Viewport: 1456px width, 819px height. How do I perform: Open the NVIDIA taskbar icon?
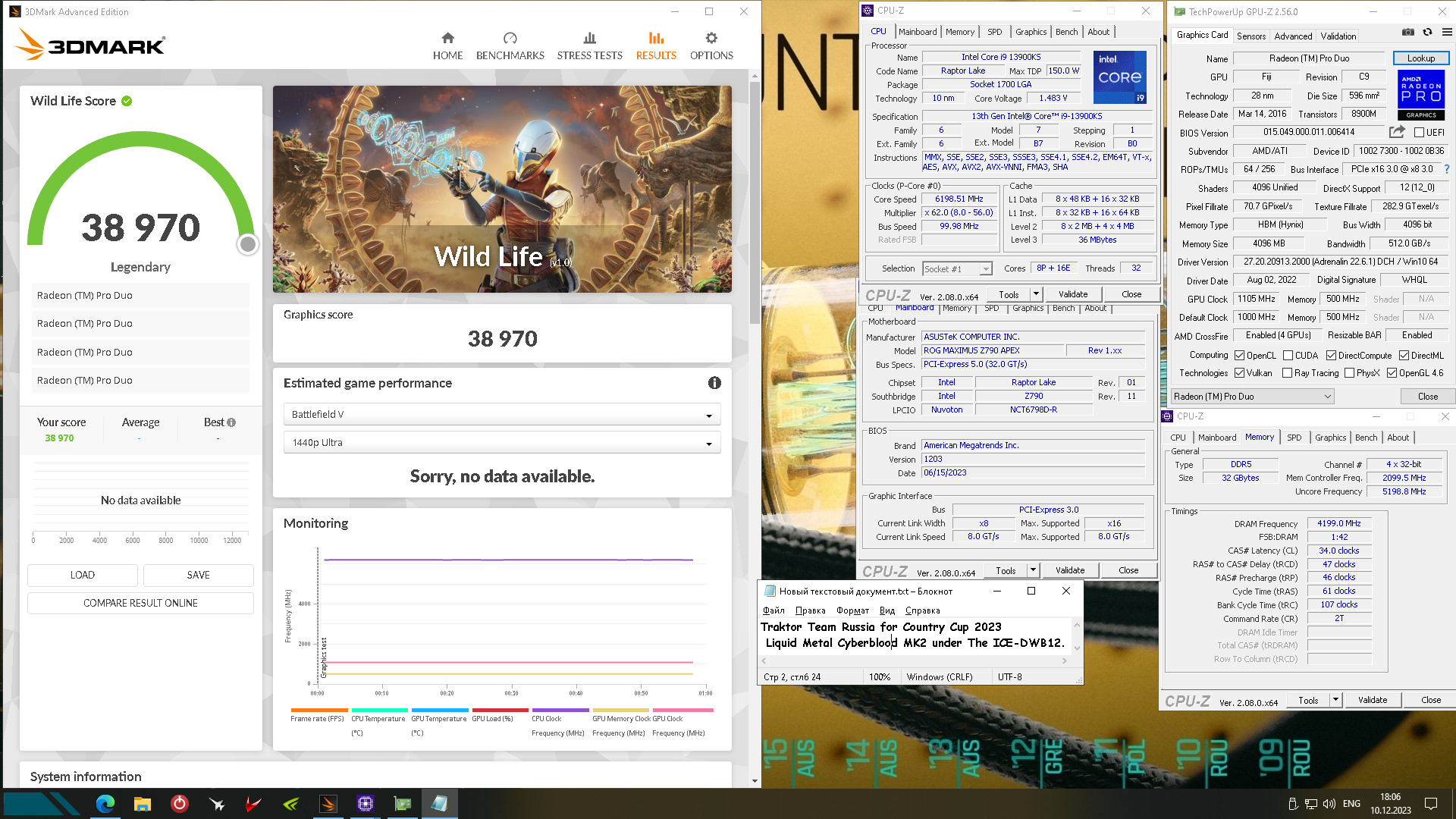pyautogui.click(x=291, y=804)
